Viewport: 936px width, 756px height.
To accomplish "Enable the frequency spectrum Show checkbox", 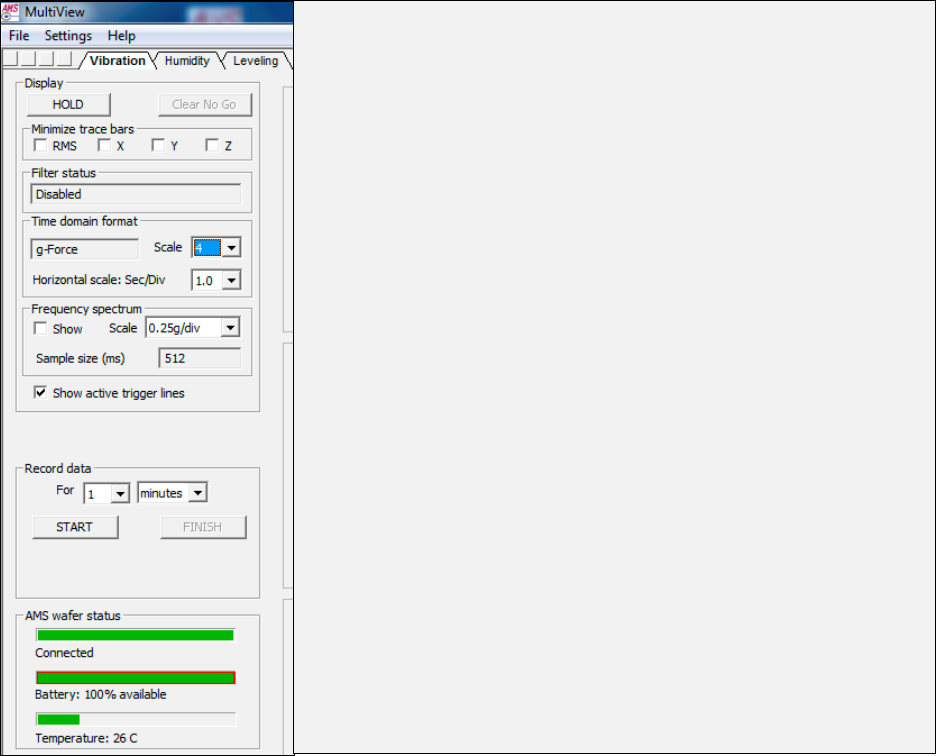I will pyautogui.click(x=41, y=328).
